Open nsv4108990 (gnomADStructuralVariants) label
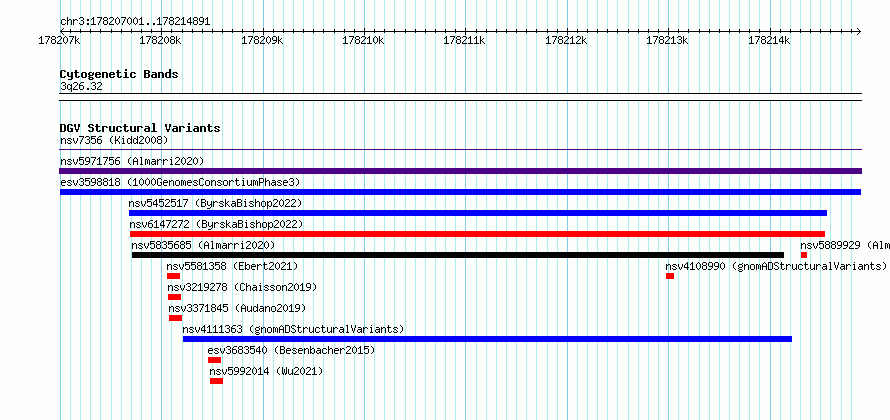 [x=776, y=266]
